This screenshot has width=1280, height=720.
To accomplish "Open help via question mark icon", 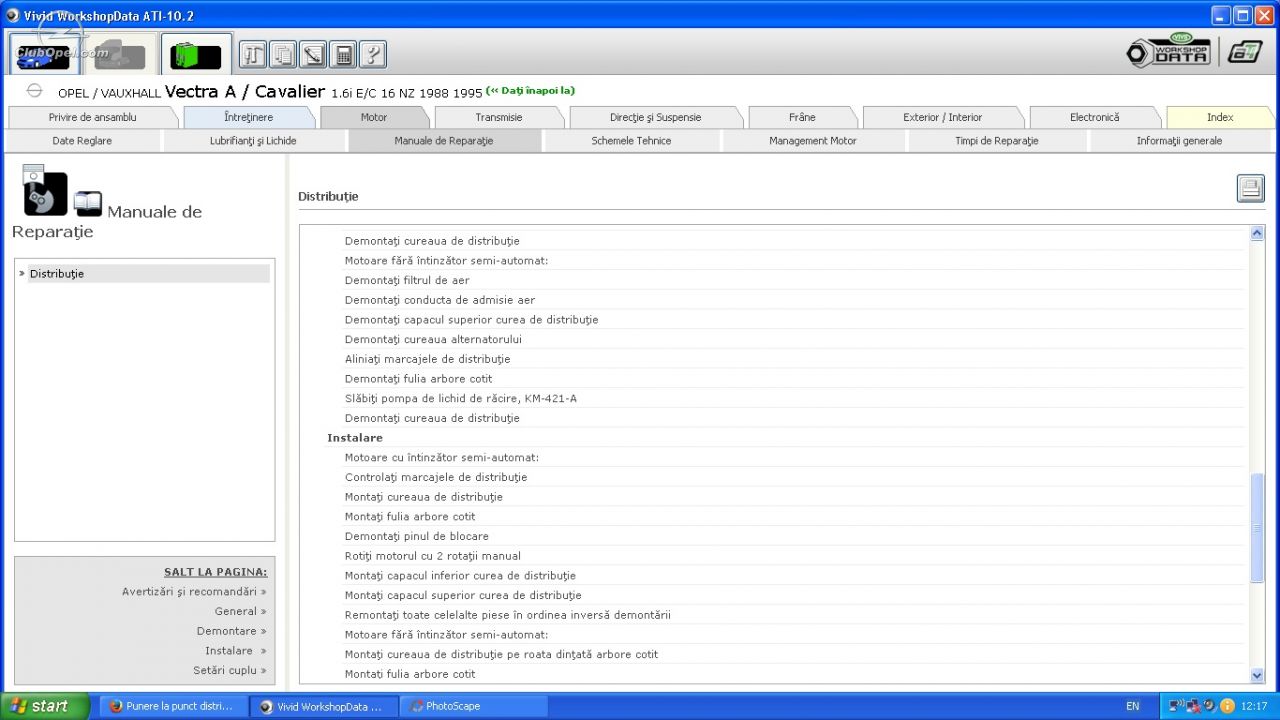I will click(x=372, y=54).
